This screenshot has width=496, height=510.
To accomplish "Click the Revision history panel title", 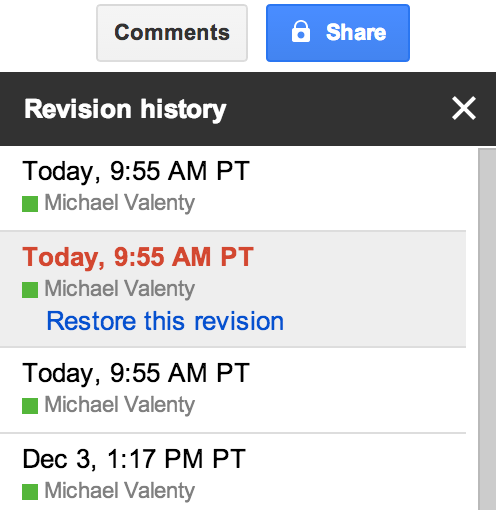I will coord(125,109).
